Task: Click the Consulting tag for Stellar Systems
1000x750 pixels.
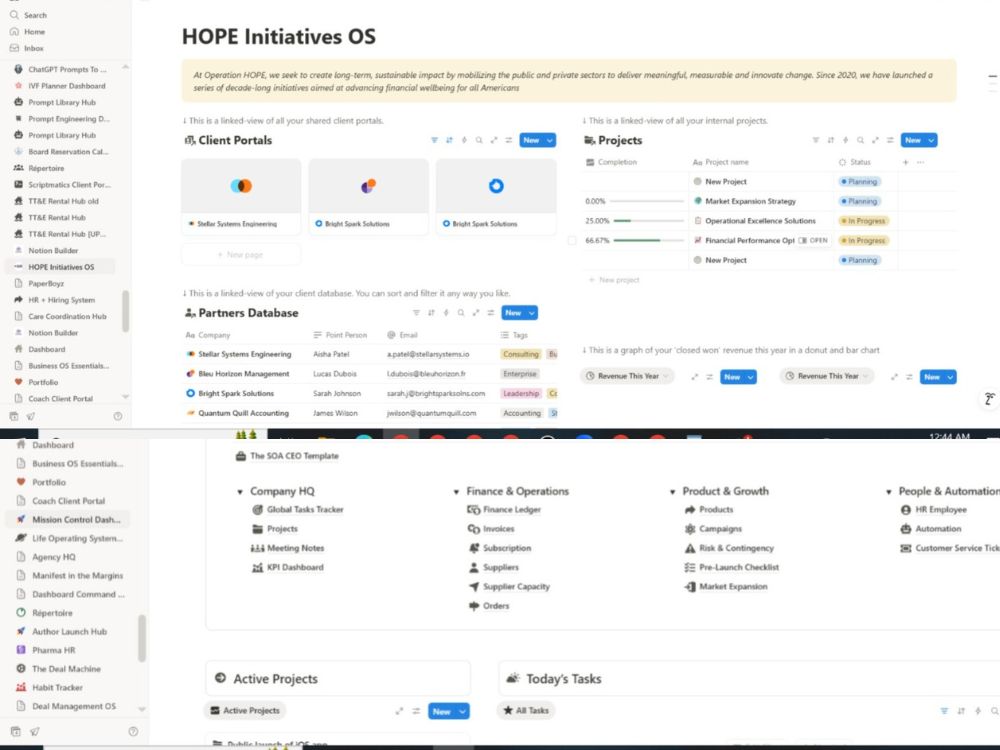Action: 520,354
